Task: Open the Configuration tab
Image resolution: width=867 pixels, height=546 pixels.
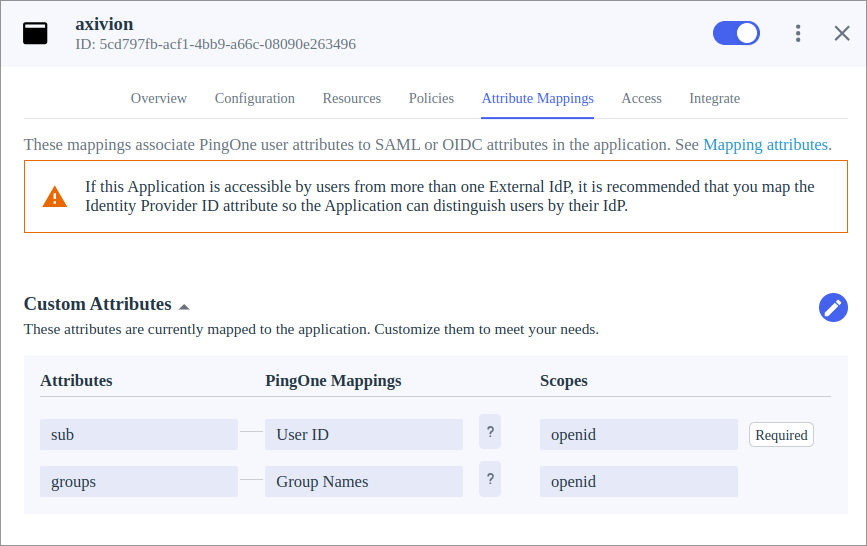Action: coord(255,98)
